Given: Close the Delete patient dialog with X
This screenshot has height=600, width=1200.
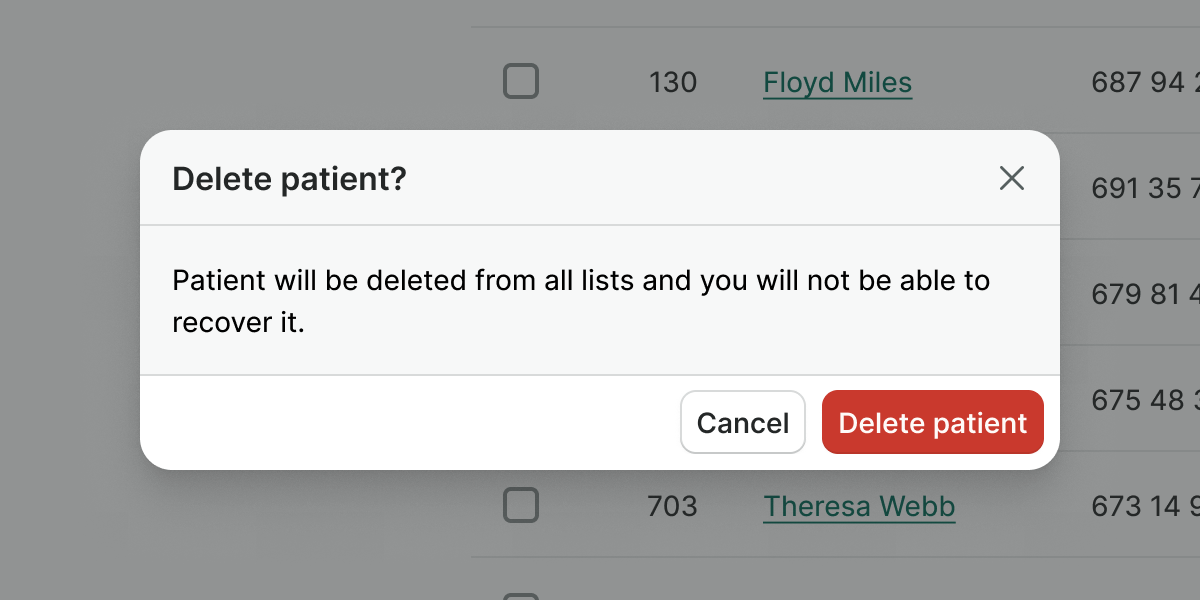Looking at the screenshot, I should 1012,179.
